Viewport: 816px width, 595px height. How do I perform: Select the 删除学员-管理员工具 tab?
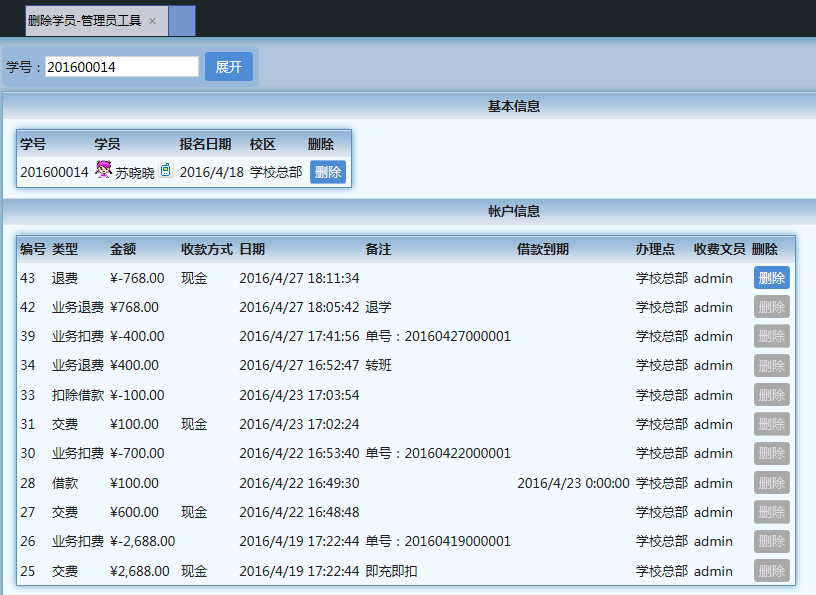(84, 21)
